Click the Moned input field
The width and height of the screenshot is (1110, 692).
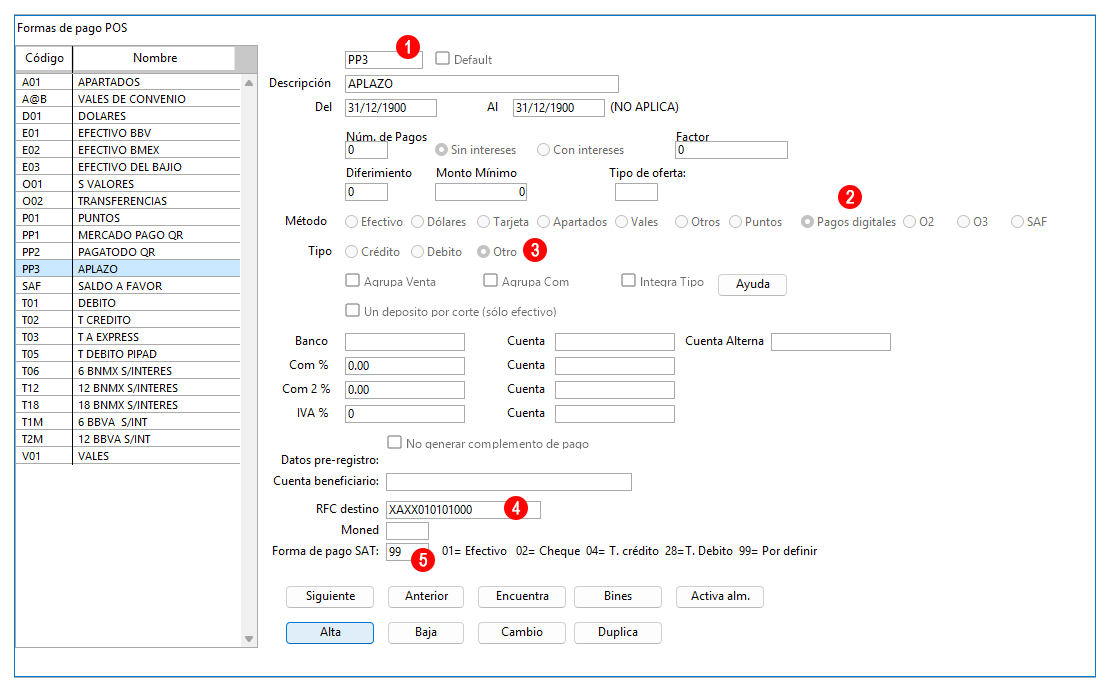click(x=408, y=531)
